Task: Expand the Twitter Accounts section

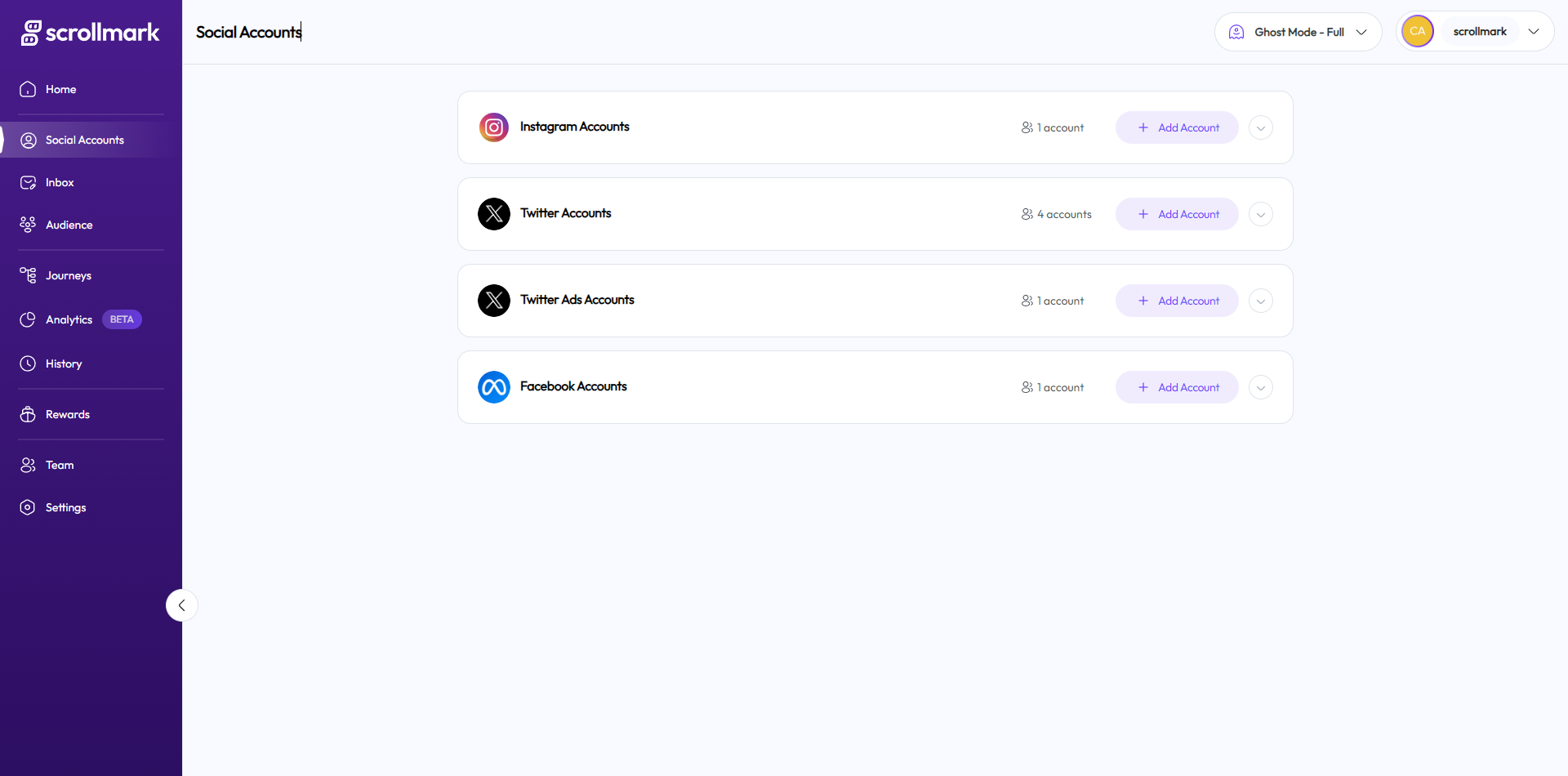Action: pyautogui.click(x=1261, y=214)
